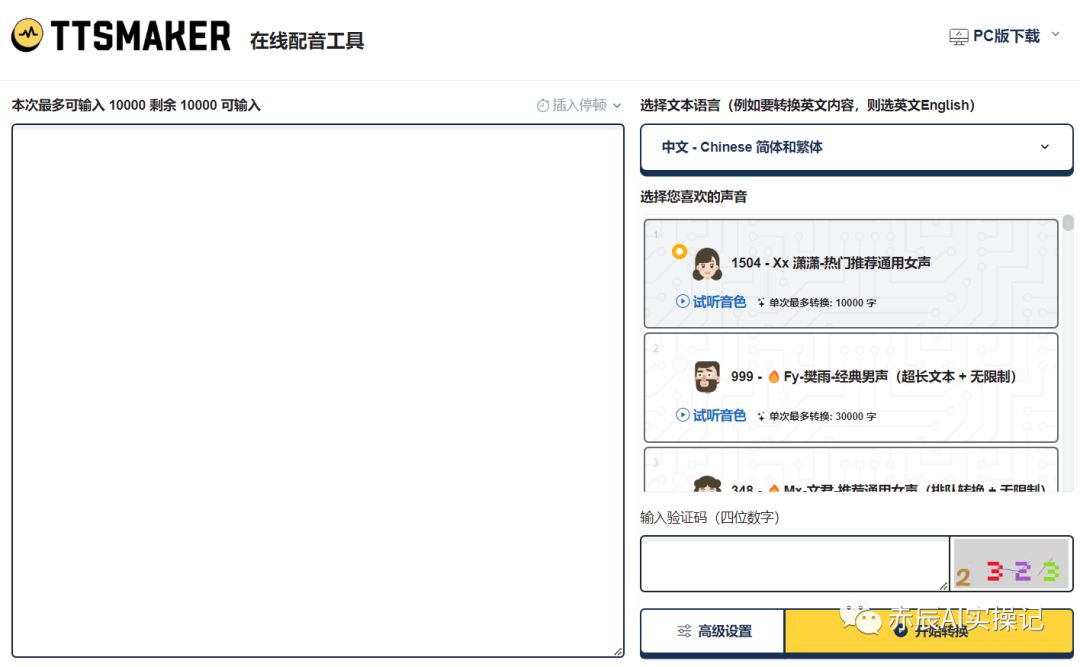Click the clock icon beside 插入停顿
The height and width of the screenshot is (667, 1080).
543,105
